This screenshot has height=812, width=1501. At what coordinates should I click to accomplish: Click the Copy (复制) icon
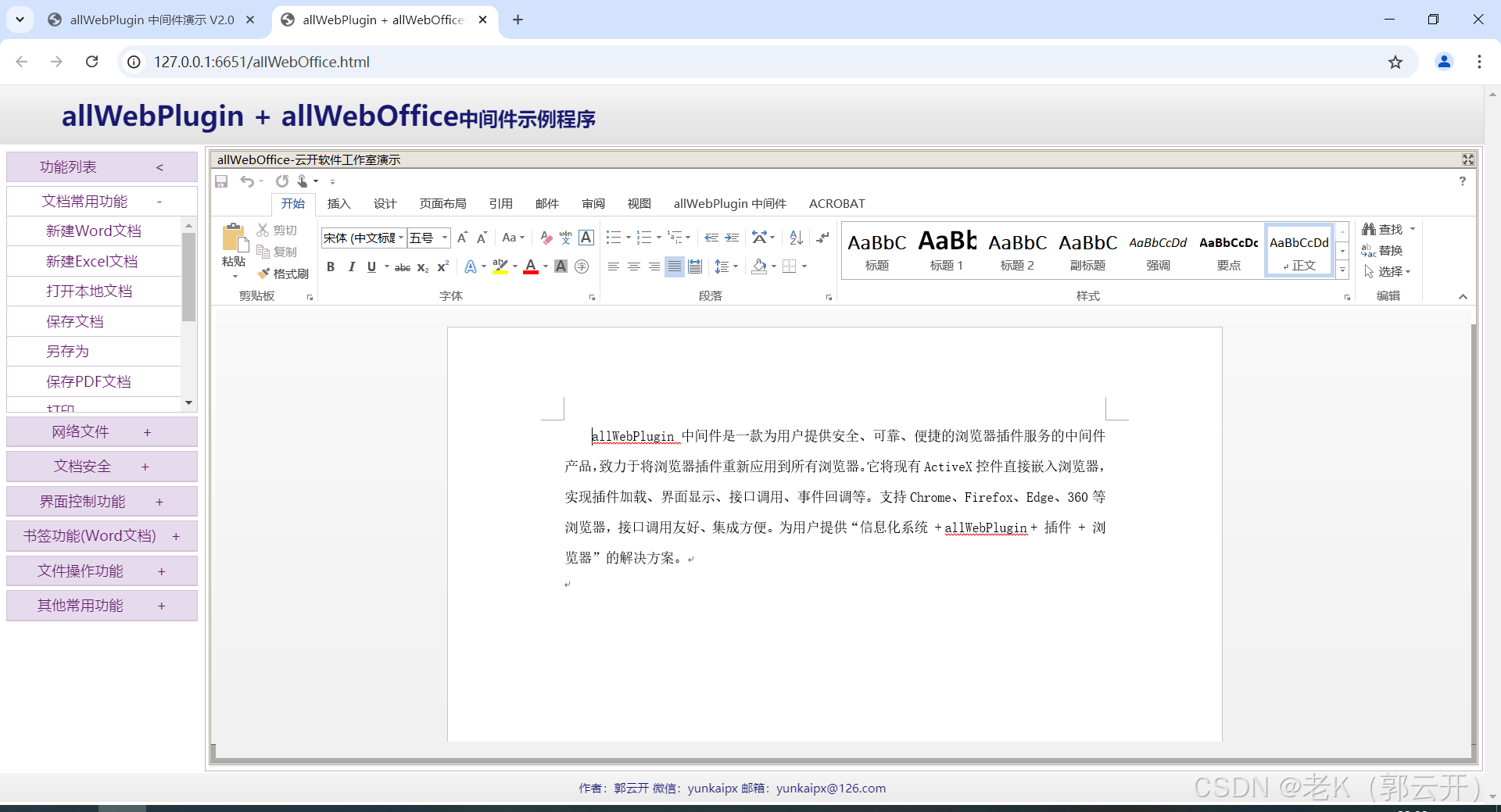coord(263,252)
